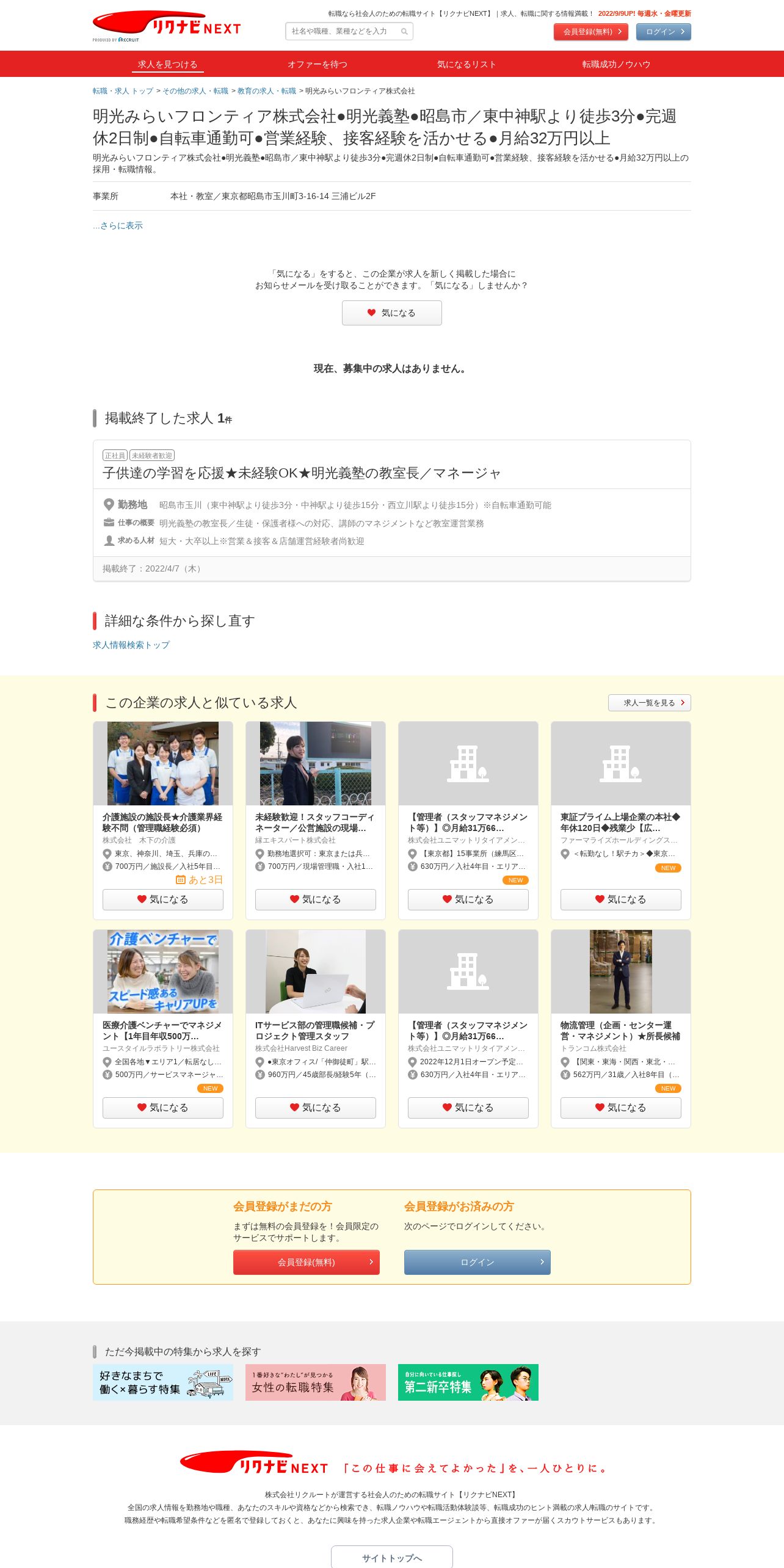784x1568 pixels.
Task: Expand details with …さらに表示
Action: 118,225
